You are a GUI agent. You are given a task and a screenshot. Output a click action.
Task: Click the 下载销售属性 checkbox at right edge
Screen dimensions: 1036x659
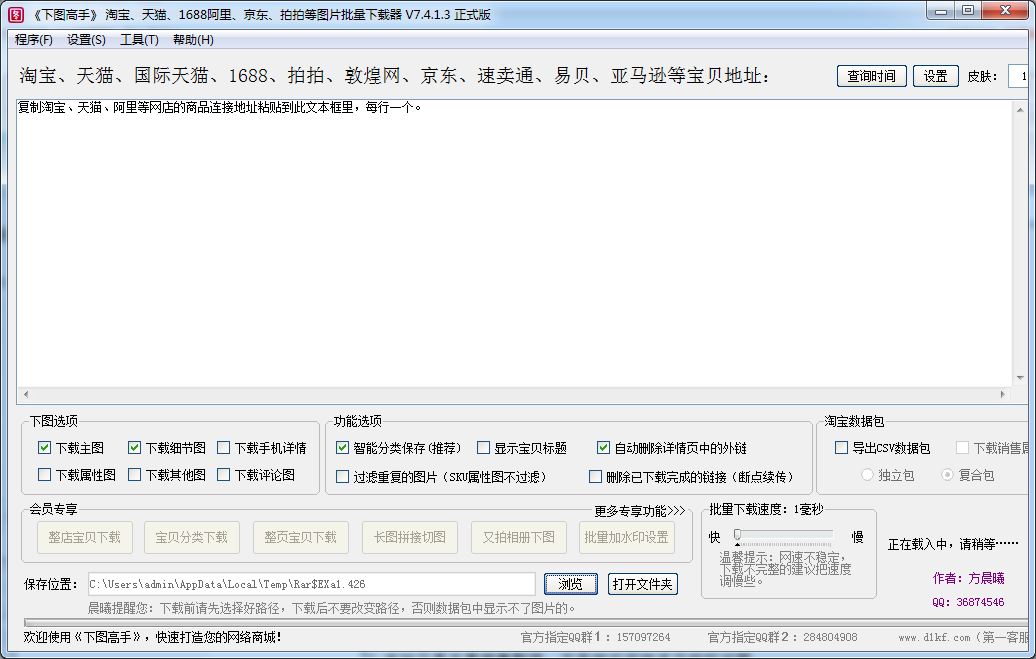click(x=963, y=447)
